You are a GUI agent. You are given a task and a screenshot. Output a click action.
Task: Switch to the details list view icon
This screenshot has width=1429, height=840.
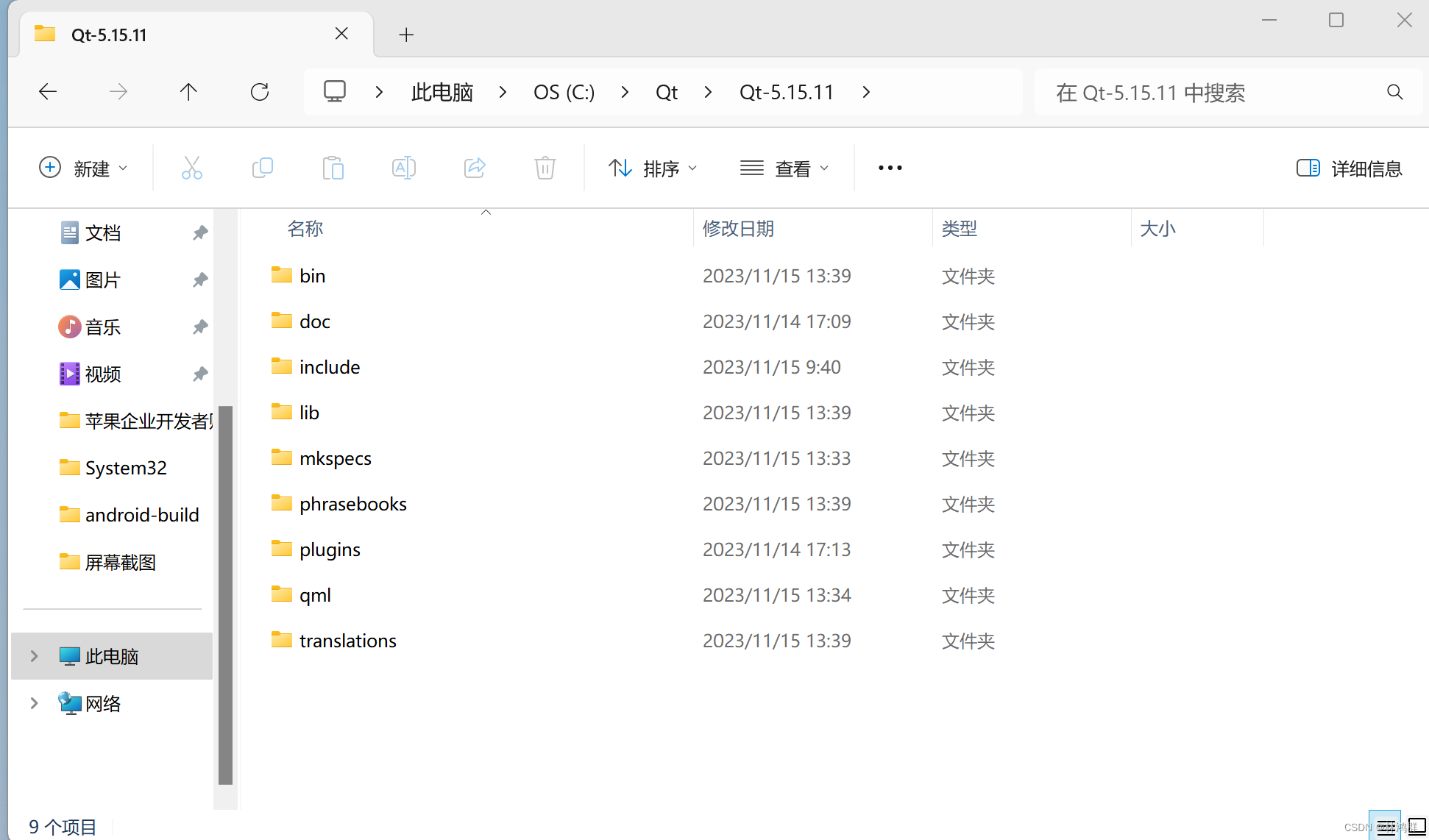tap(1385, 825)
